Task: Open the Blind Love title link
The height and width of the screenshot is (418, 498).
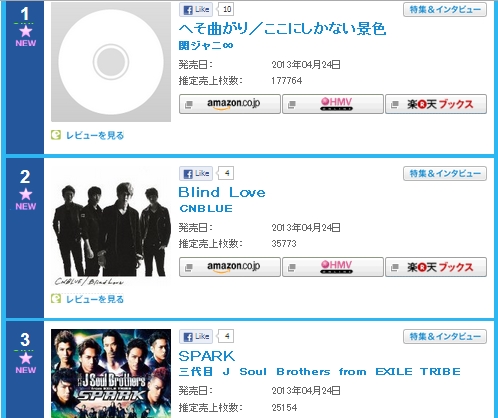Action: [x=222, y=192]
